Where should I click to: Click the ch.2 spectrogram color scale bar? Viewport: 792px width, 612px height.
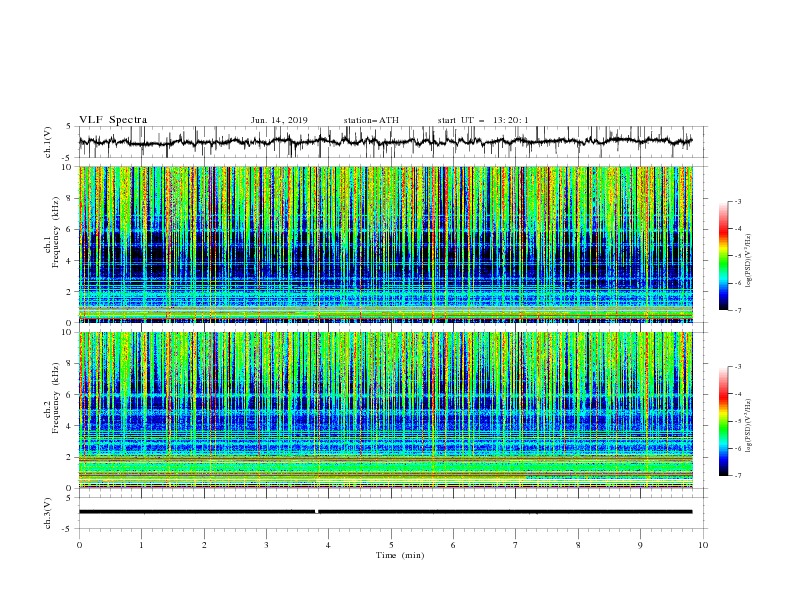click(x=724, y=421)
